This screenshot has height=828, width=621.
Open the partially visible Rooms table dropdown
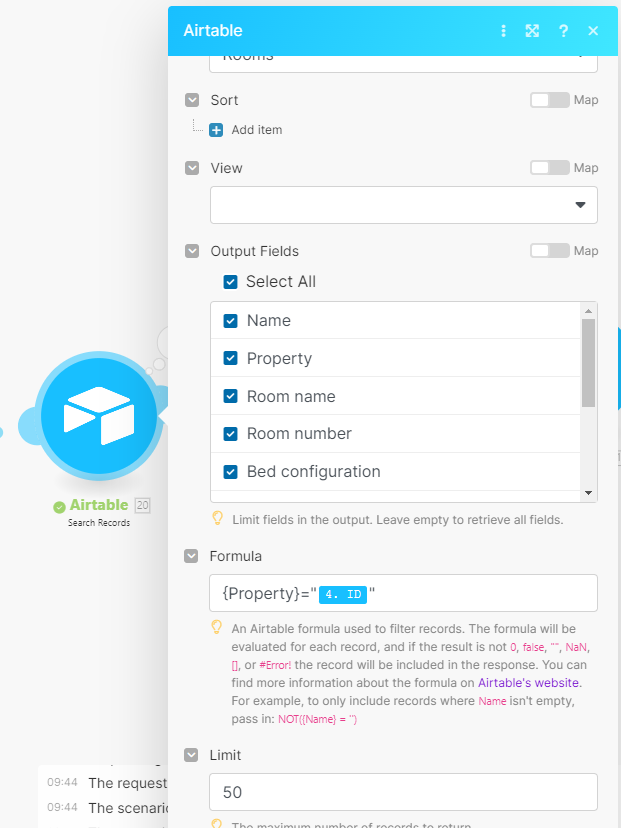coord(403,62)
